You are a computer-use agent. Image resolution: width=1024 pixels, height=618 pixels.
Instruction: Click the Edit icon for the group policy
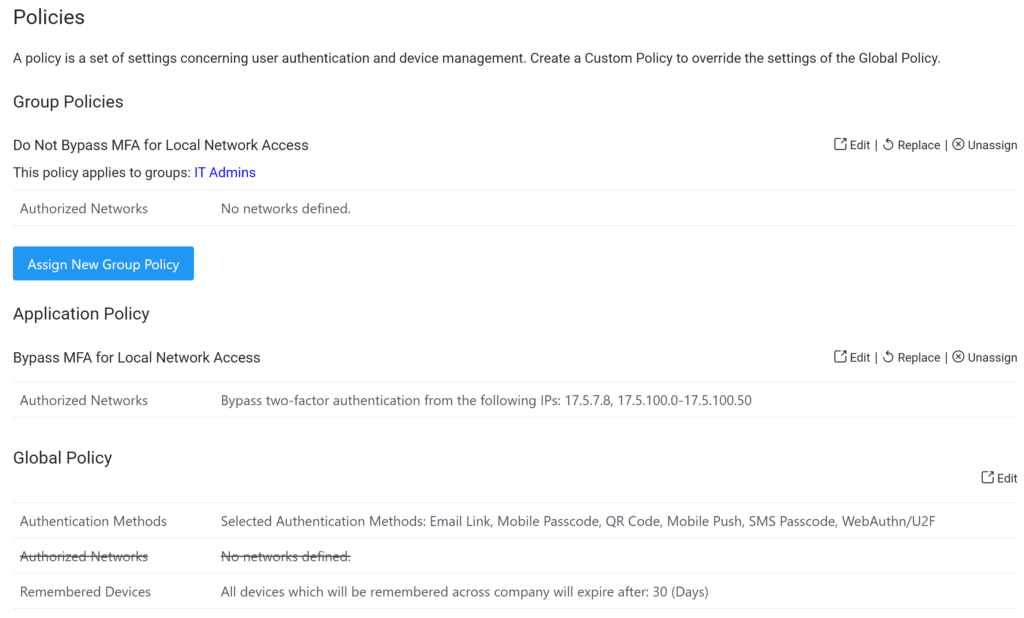point(840,144)
